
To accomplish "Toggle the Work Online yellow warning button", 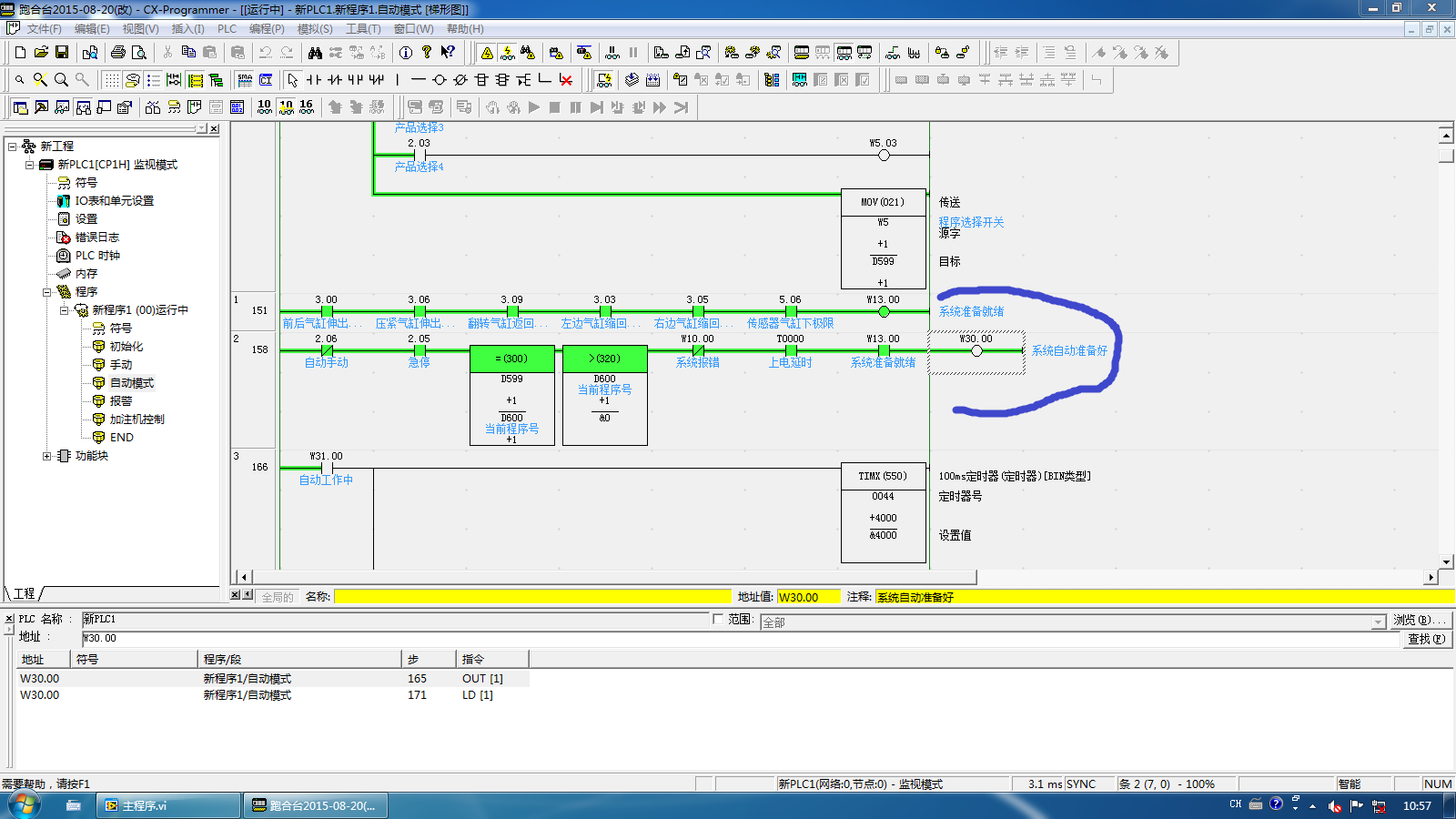I will point(487,53).
